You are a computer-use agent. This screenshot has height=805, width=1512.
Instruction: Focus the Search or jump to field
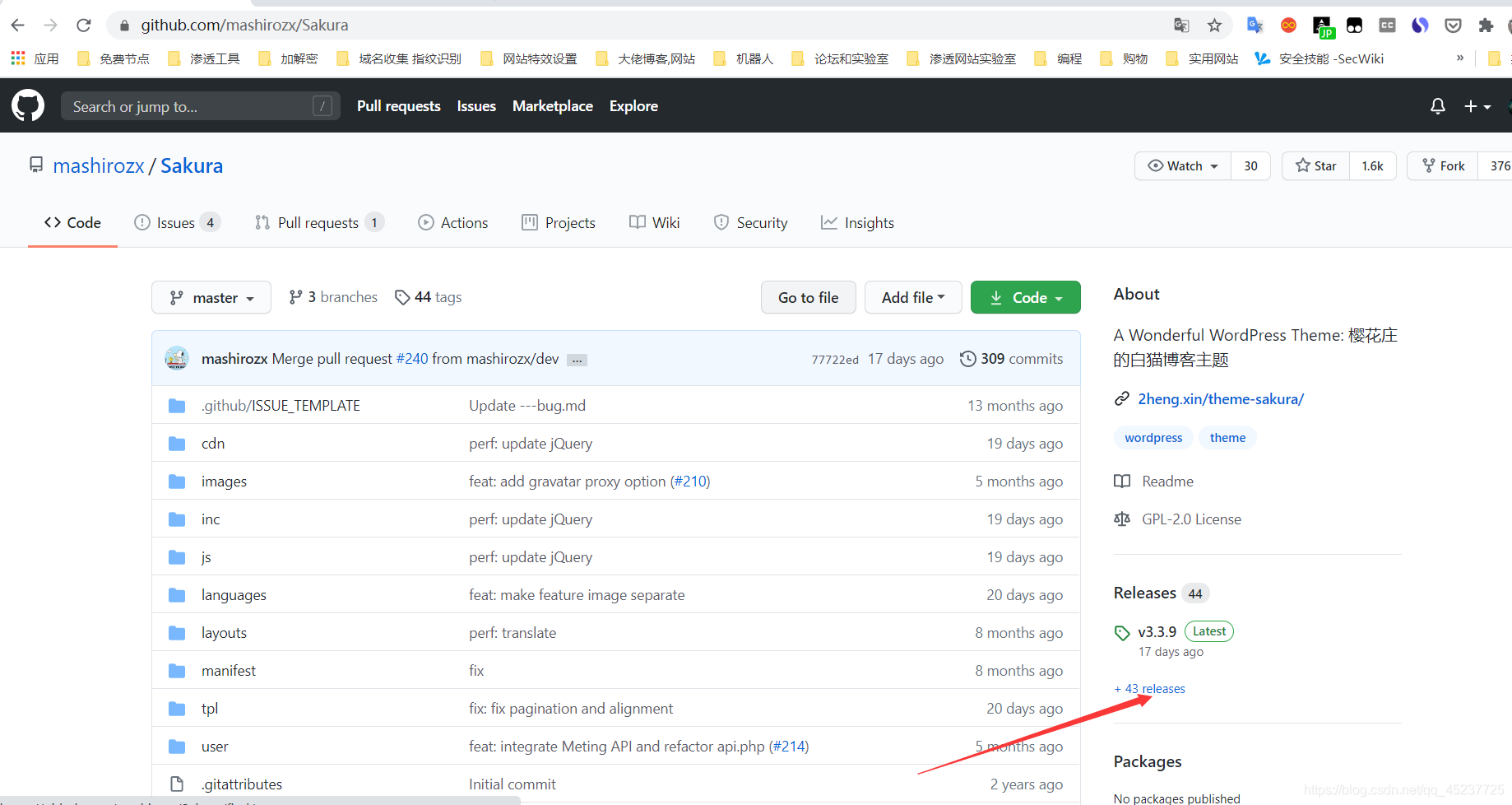[x=201, y=106]
